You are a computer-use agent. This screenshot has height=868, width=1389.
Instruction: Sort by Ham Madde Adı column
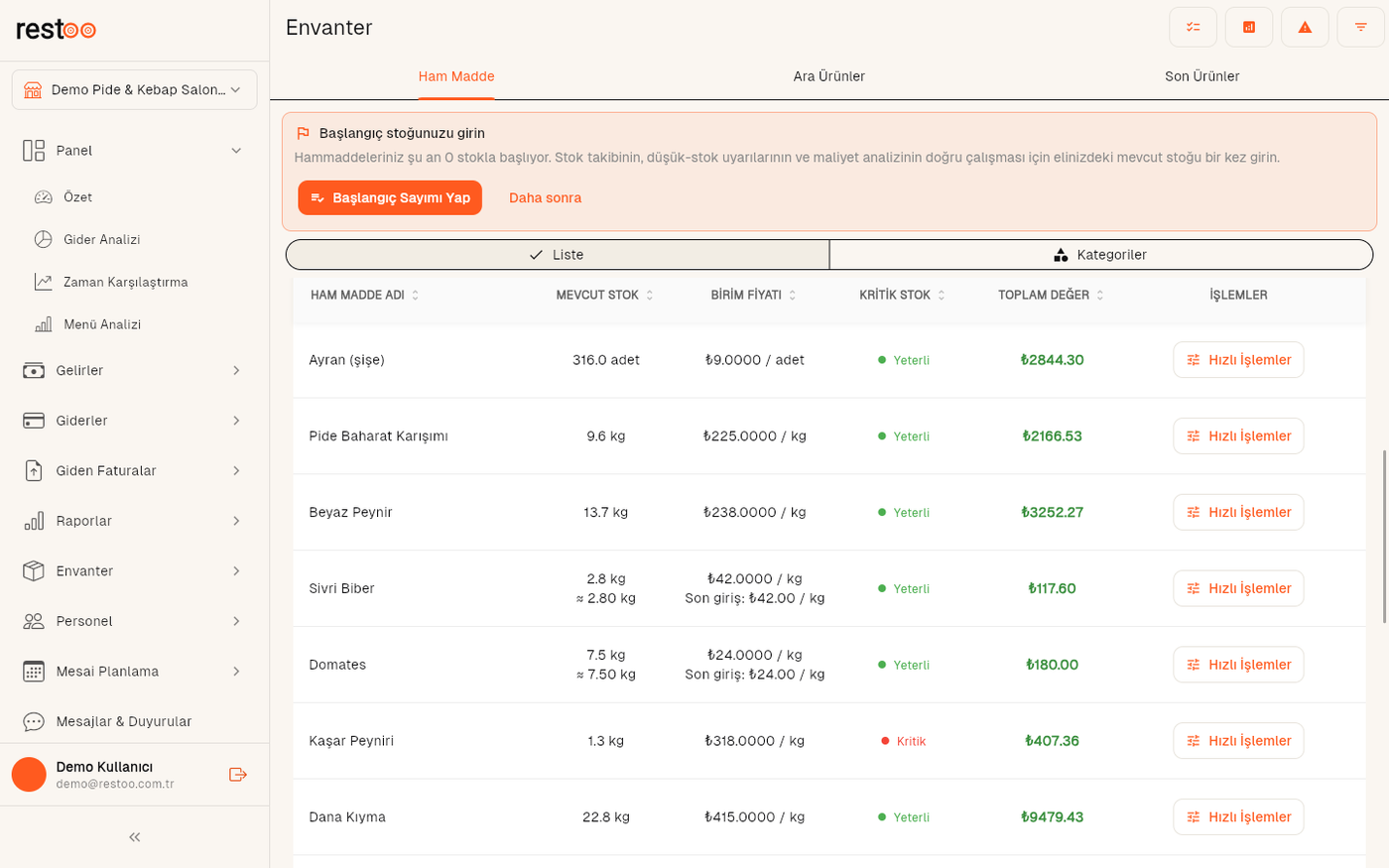(364, 296)
